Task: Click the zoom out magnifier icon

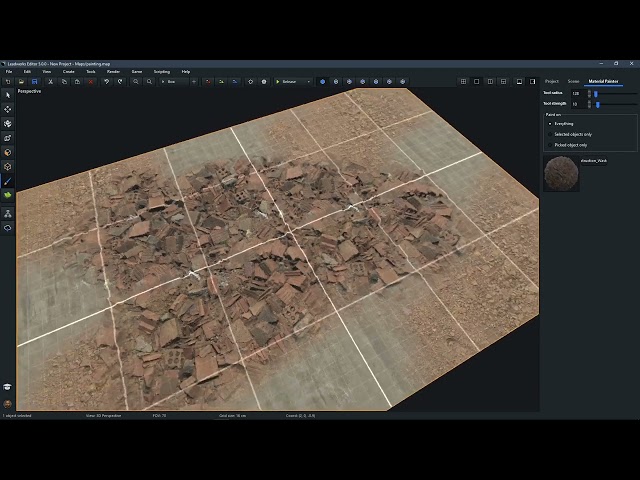Action: [136, 82]
